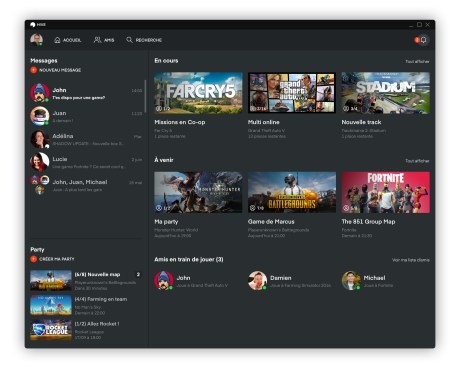The image size is (460, 368).
Task: Select the Stadium Nouvelle track thumbnail
Action: (x=386, y=93)
